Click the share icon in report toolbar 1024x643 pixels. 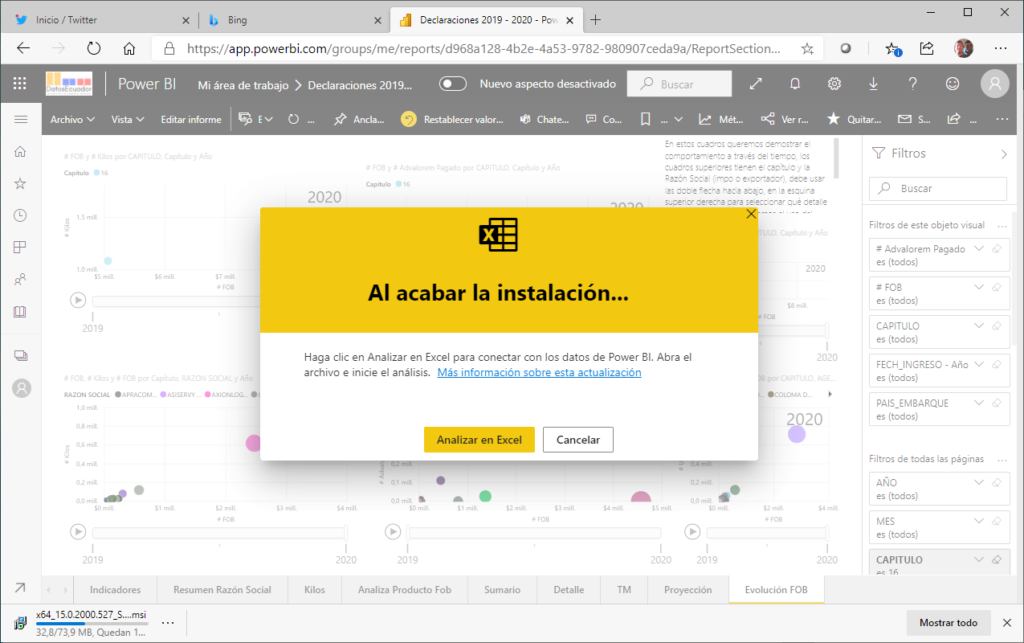[954, 119]
